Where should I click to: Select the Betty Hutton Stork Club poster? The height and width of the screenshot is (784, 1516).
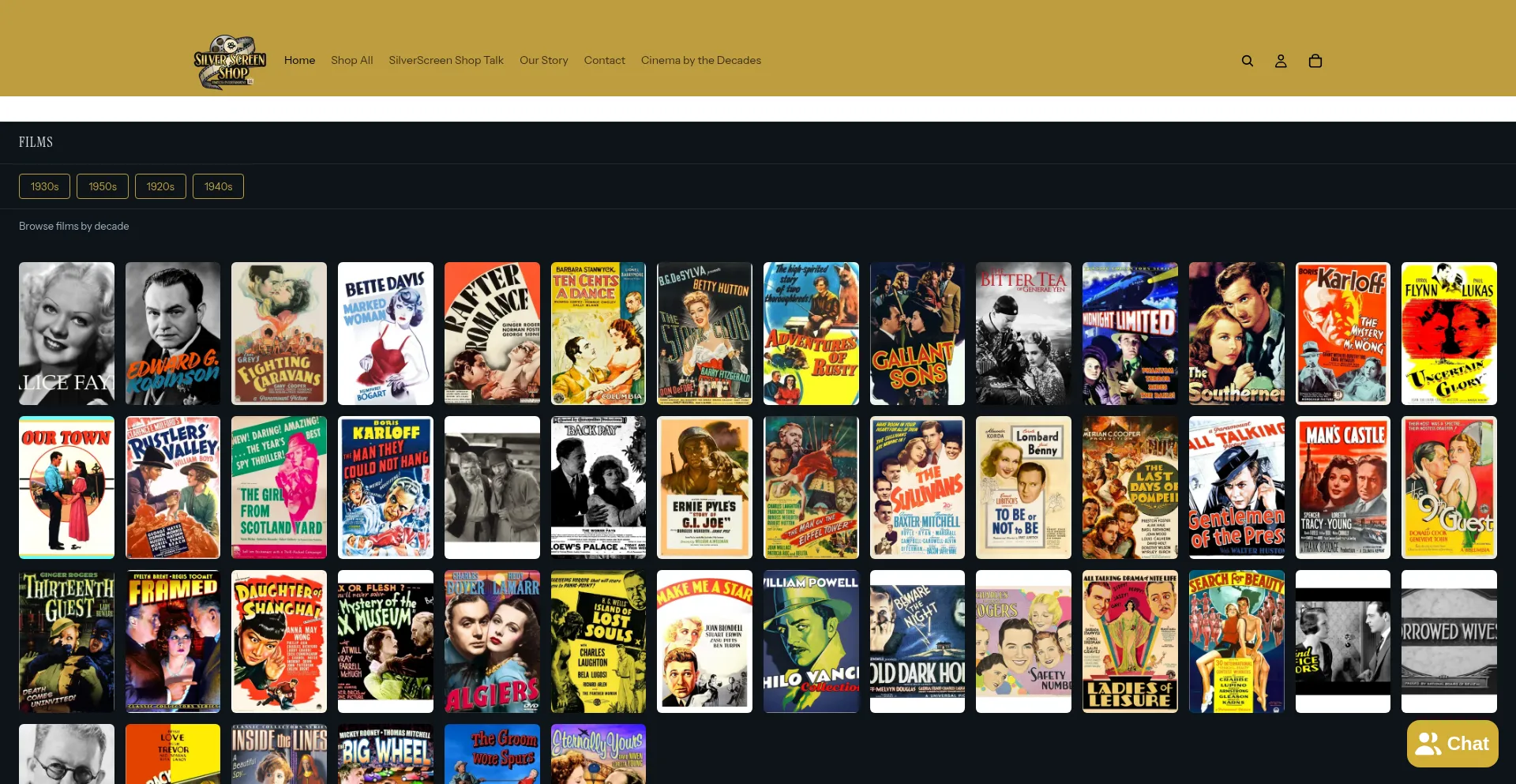click(x=704, y=333)
